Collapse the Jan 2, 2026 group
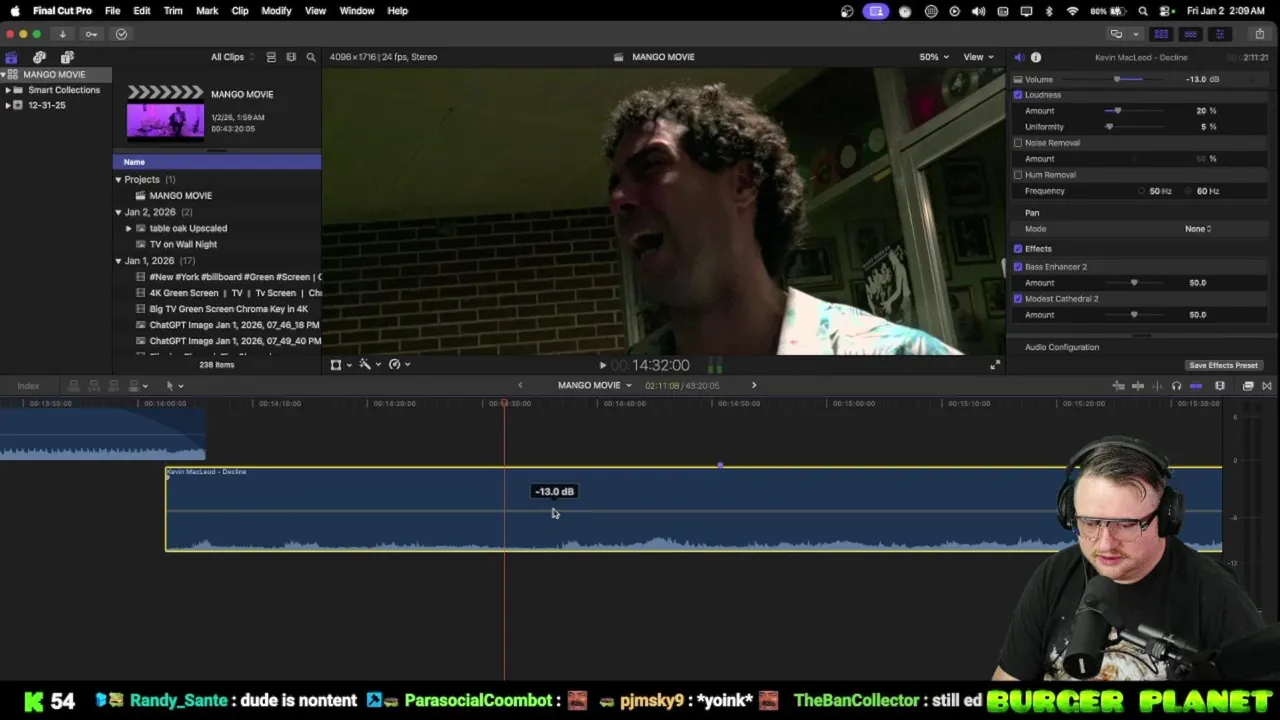The width and height of the screenshot is (1280, 720). coord(118,212)
